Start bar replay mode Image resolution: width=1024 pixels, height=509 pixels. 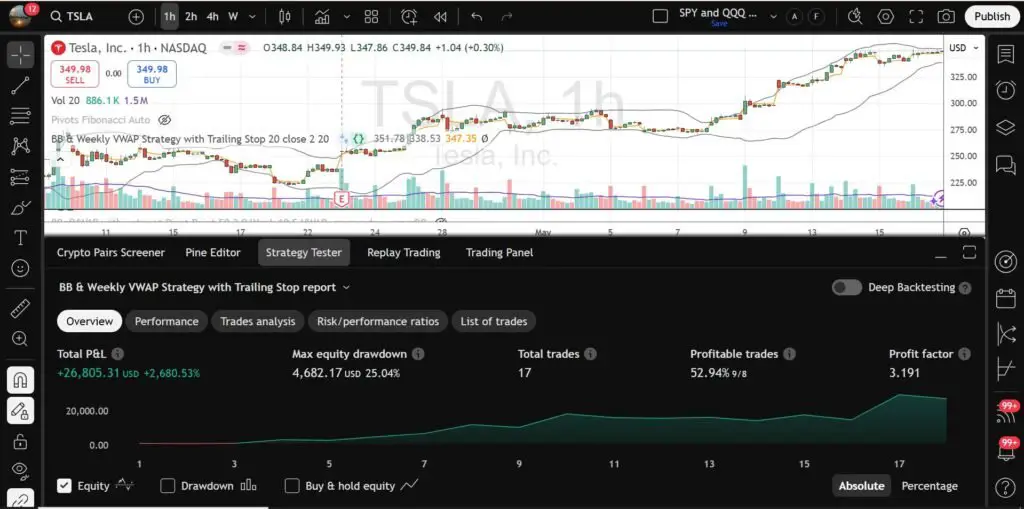coord(440,17)
